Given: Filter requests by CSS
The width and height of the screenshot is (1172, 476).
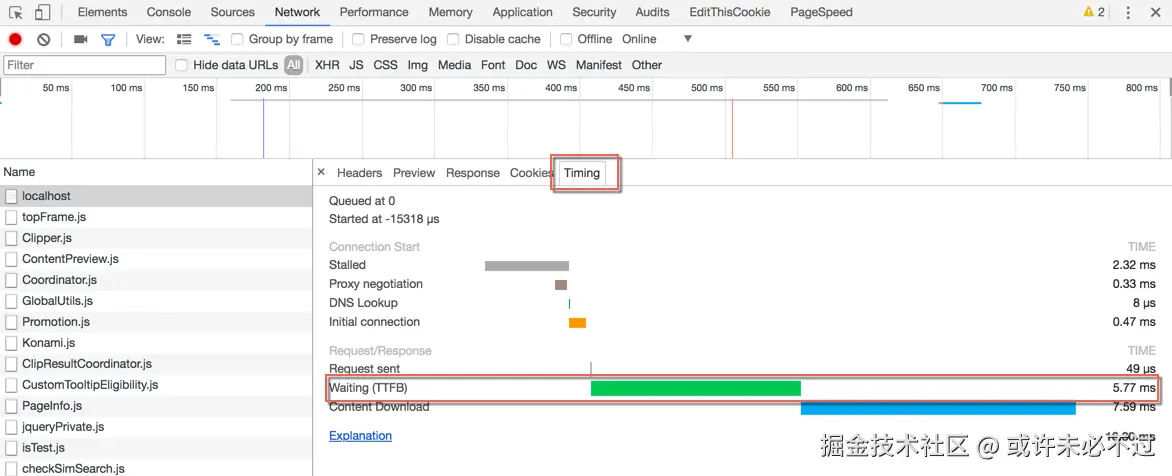Looking at the screenshot, I should click(x=386, y=65).
